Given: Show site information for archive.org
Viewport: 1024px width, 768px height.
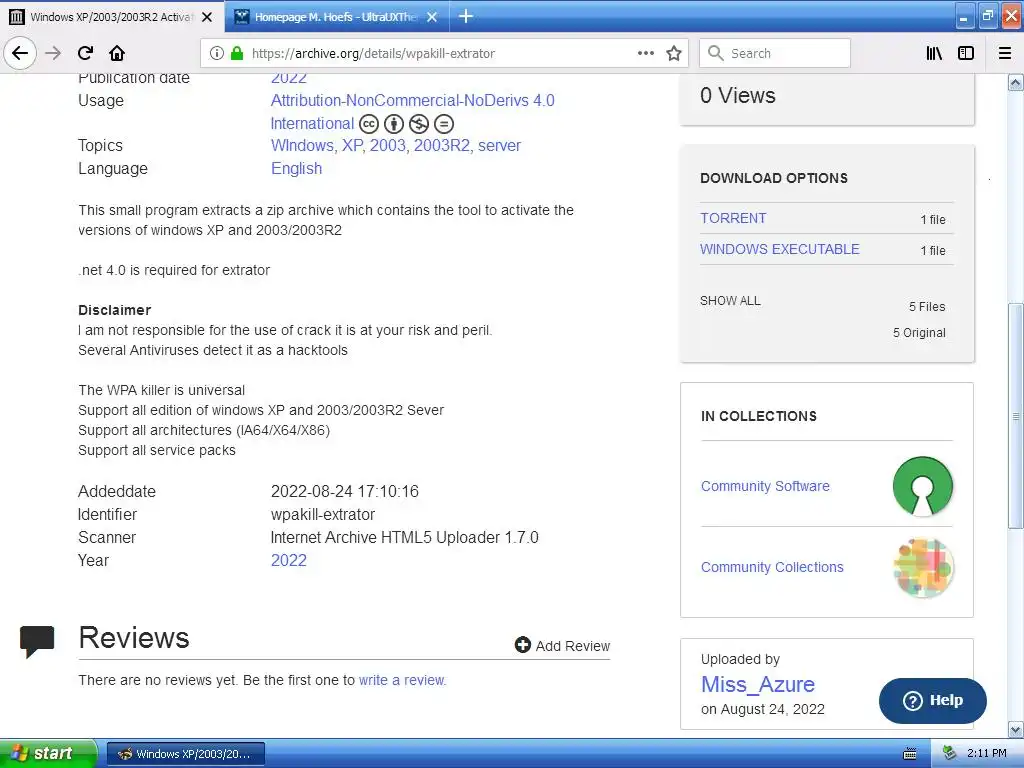Looking at the screenshot, I should [x=217, y=53].
